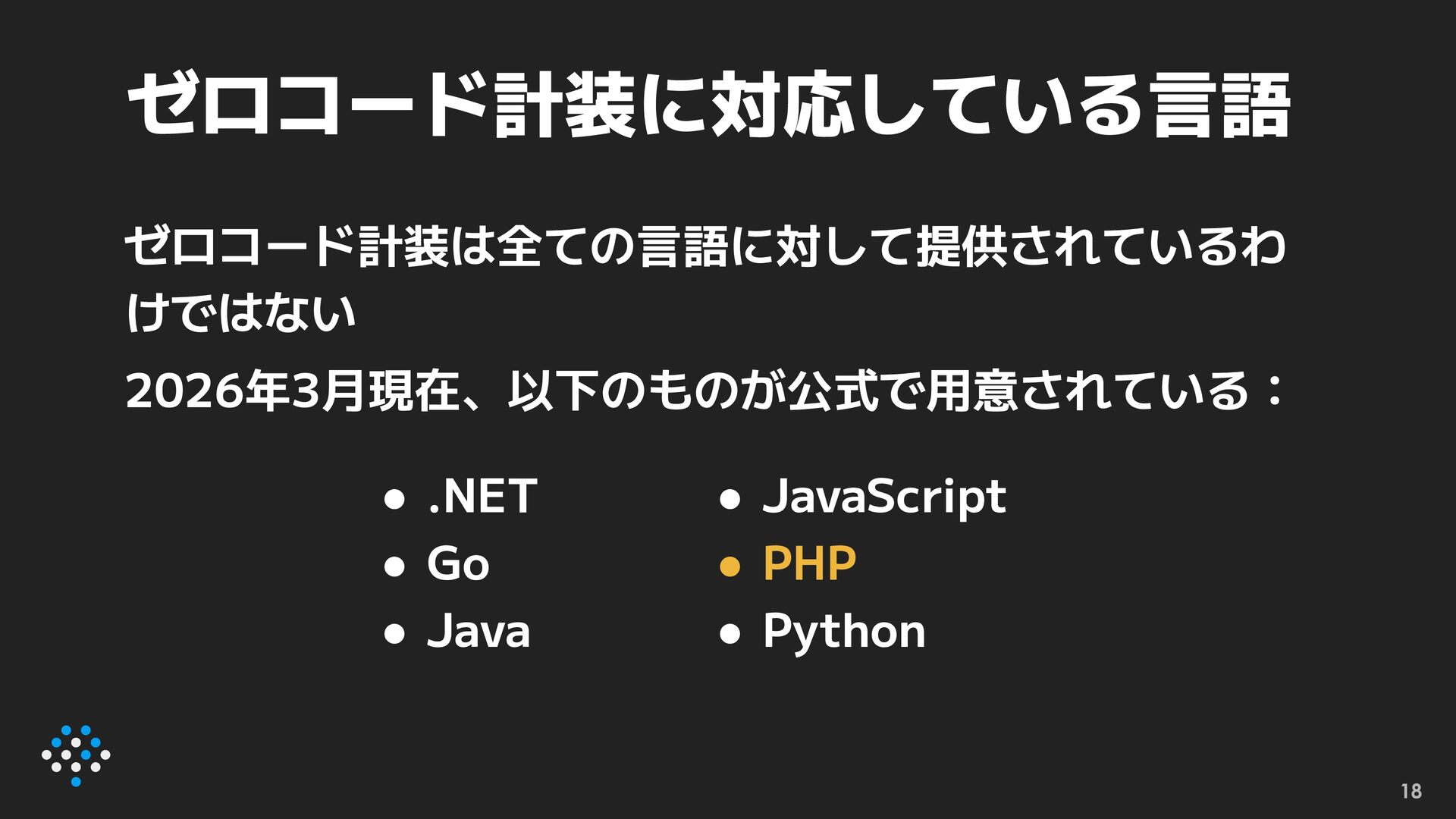The width and height of the screenshot is (1456, 819).
Task: Click the text けではない
Action: [240, 312]
